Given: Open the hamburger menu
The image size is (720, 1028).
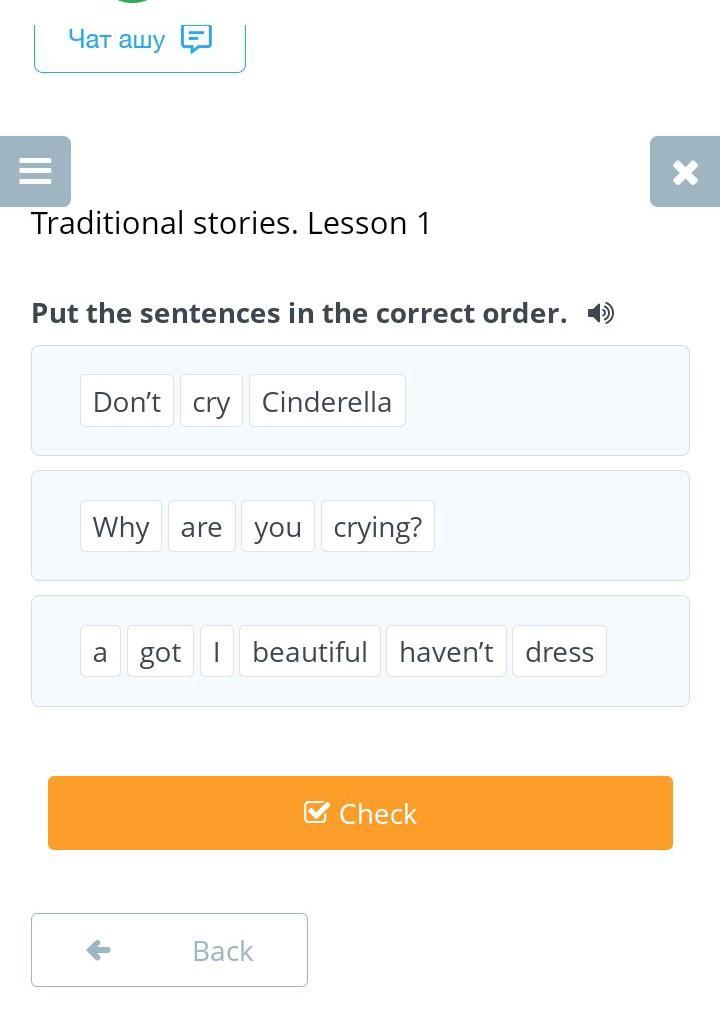Looking at the screenshot, I should [35, 171].
